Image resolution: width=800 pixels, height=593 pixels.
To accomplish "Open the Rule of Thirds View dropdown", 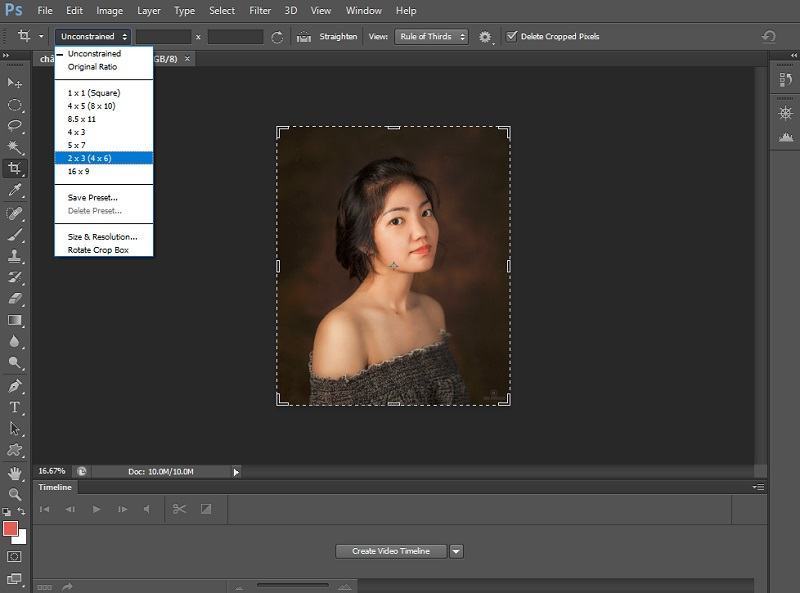I will pos(431,36).
